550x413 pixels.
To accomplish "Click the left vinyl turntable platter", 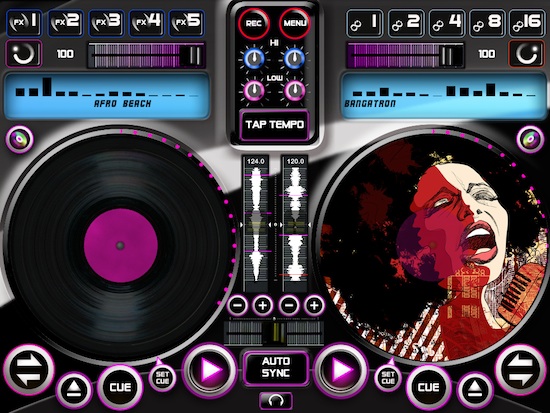I will click(120, 246).
